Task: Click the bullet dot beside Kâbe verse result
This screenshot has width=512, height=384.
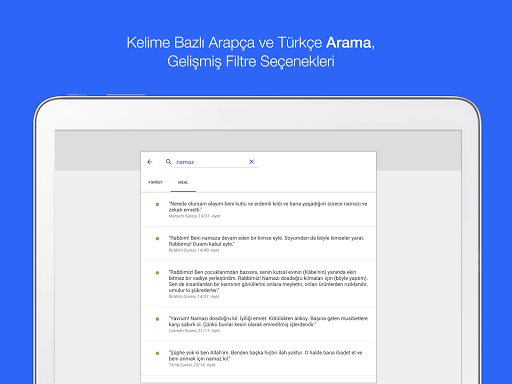Action: [x=157, y=273]
